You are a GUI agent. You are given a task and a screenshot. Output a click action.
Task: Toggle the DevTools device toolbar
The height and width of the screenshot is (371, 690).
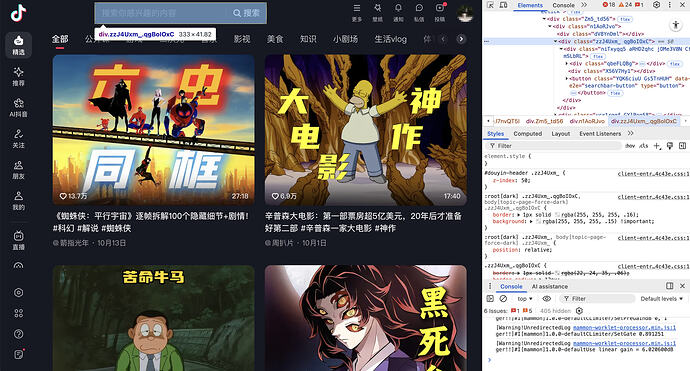(503, 5)
